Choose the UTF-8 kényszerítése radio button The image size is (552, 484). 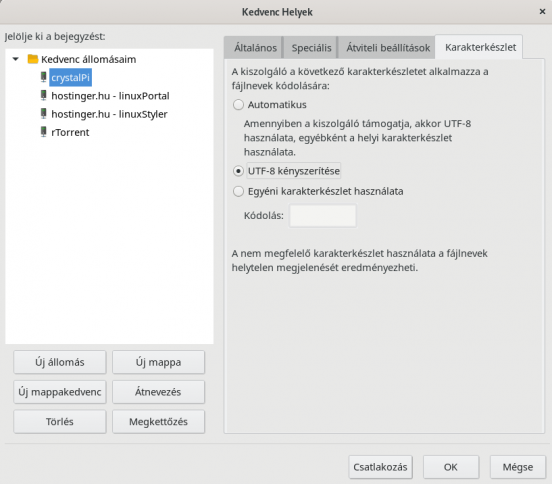[238, 171]
